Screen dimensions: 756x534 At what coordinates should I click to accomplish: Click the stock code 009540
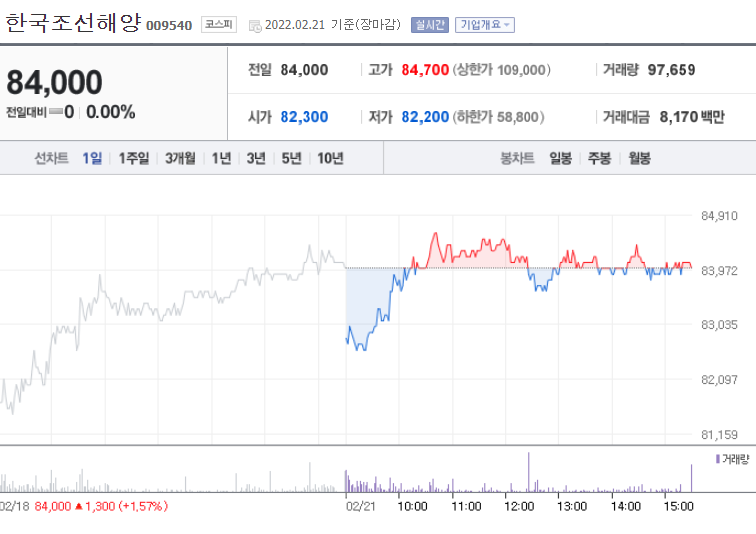(x=169, y=26)
